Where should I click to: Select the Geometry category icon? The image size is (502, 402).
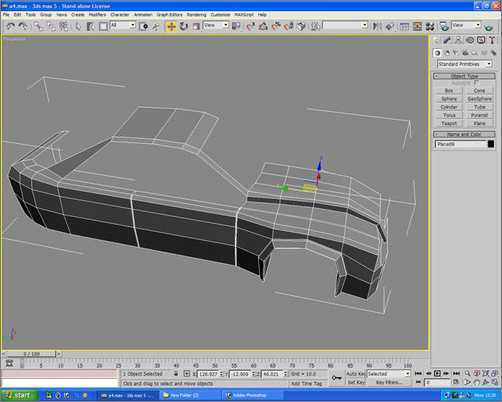coord(438,53)
